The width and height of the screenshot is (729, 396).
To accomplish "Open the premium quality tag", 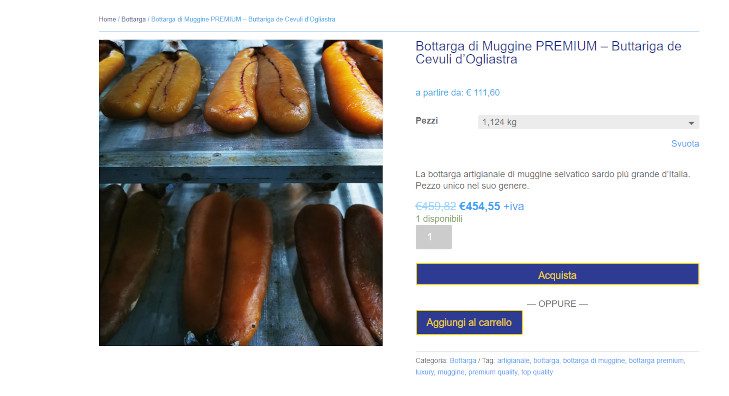I will pos(492,372).
